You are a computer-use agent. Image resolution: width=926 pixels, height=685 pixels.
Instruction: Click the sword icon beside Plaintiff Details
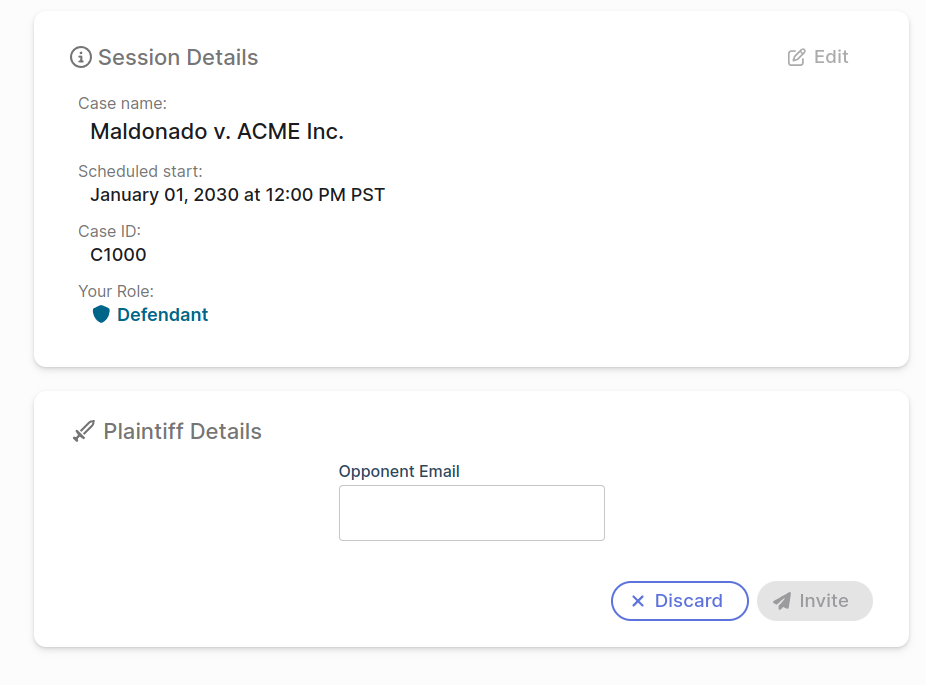coord(84,432)
